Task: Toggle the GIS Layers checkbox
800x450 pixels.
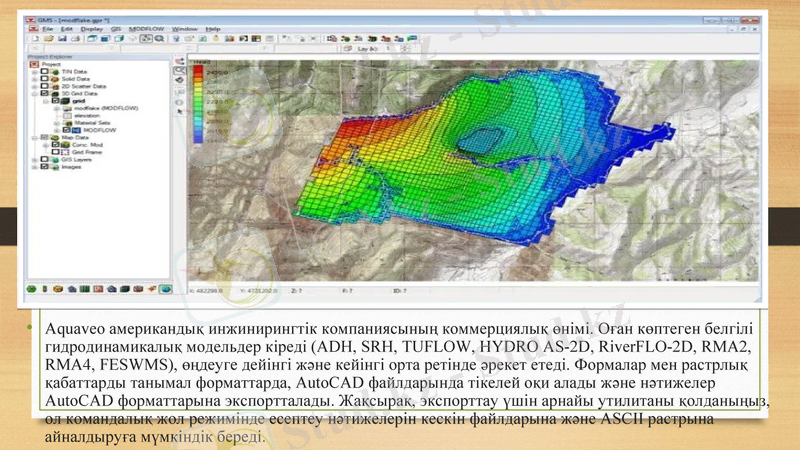Action: coord(45,160)
